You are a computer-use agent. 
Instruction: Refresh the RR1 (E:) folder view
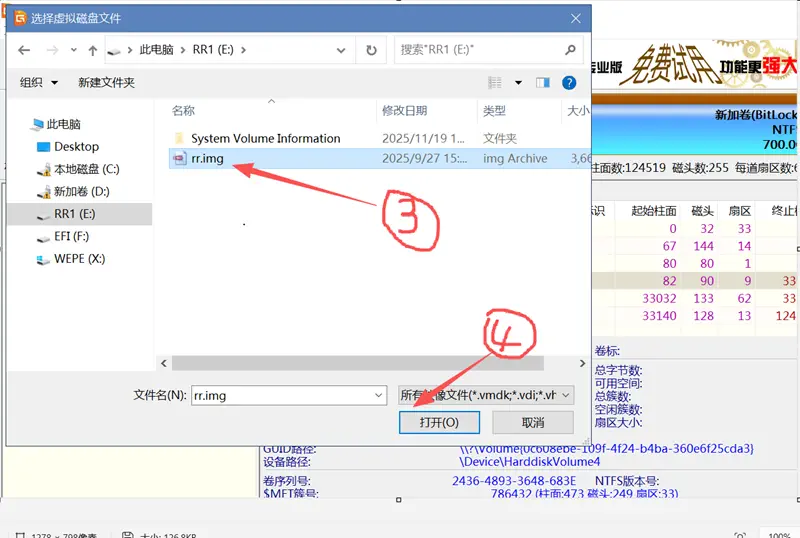tap(371, 50)
